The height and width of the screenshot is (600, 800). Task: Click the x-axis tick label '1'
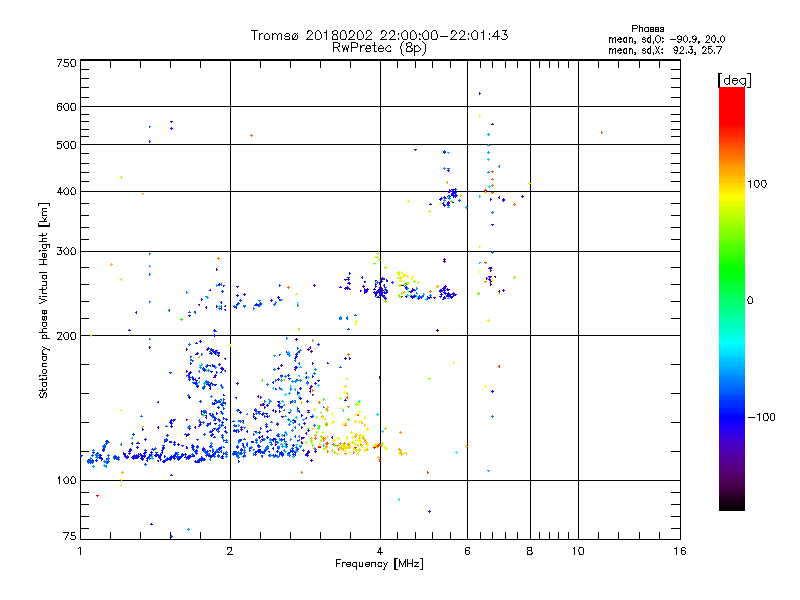coord(80,551)
